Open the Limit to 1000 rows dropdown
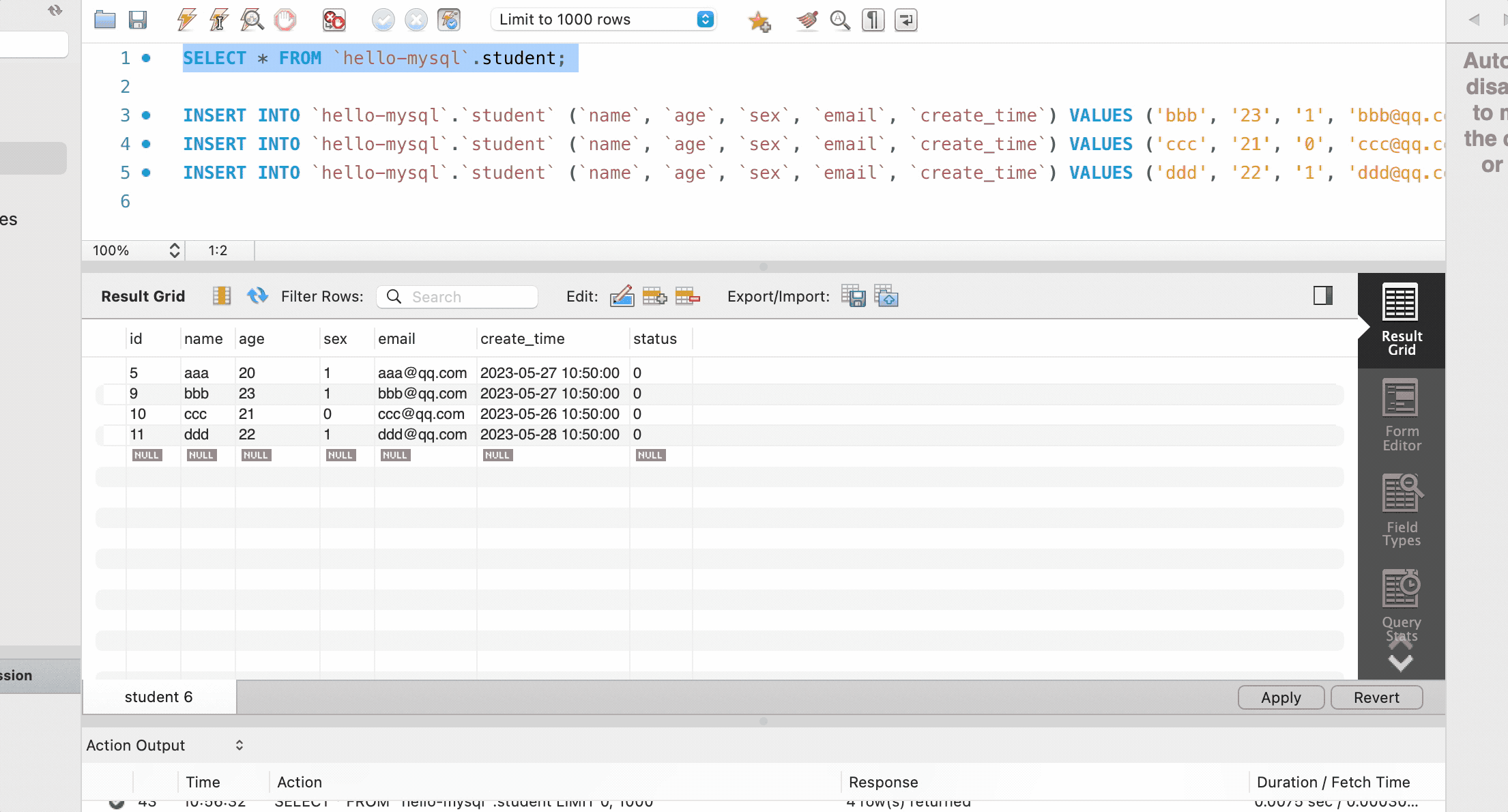 pyautogui.click(x=603, y=19)
